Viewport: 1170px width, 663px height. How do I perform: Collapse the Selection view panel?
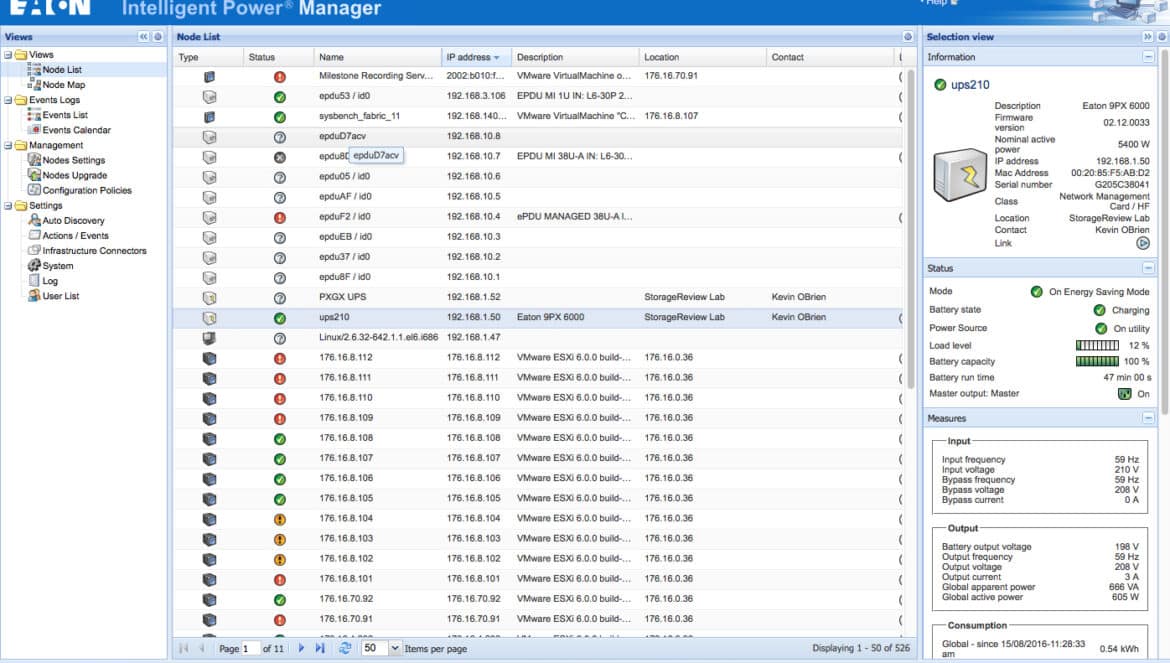1148,37
